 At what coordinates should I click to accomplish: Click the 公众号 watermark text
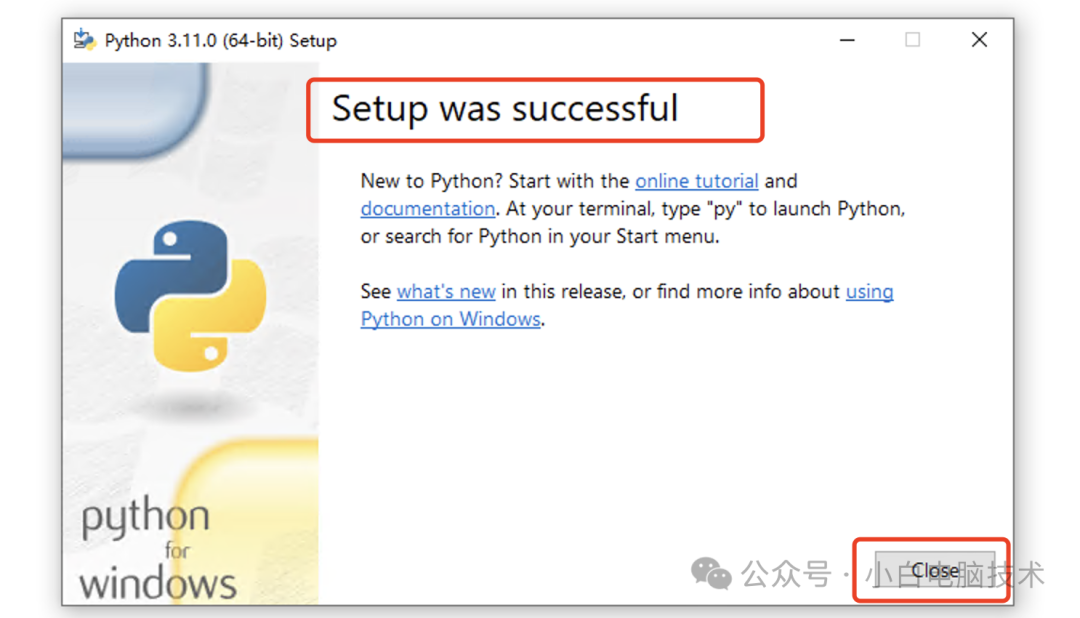point(786,574)
